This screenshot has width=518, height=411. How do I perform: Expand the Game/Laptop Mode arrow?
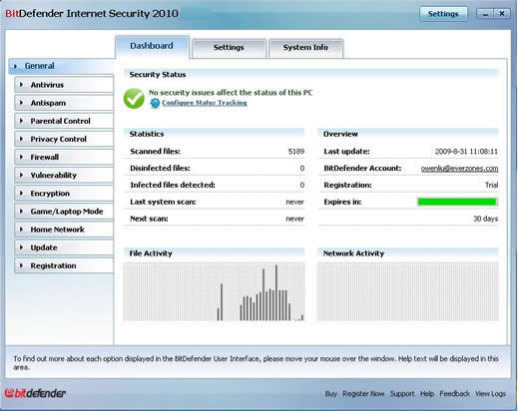point(21,211)
